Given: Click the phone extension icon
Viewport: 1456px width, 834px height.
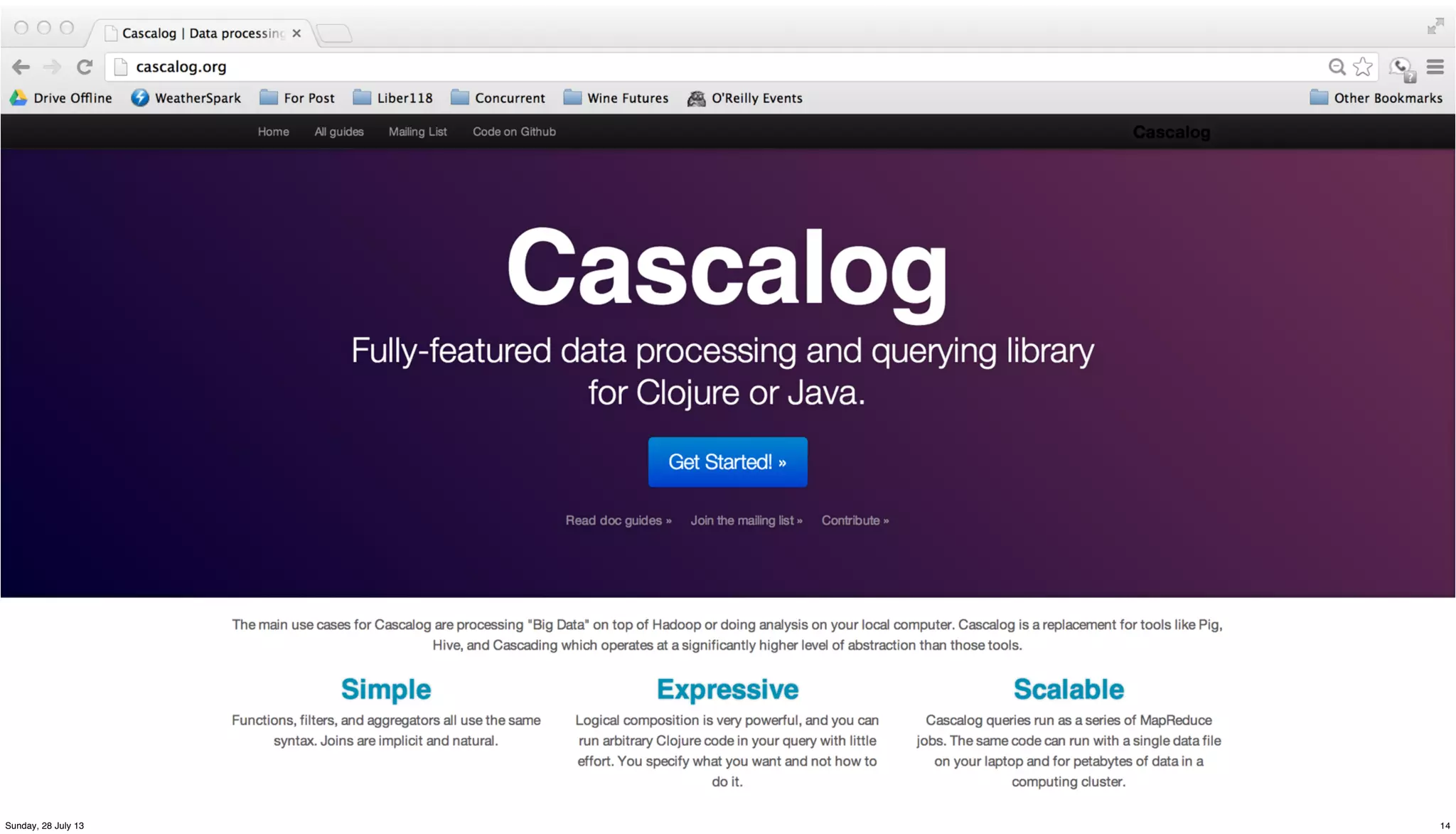Looking at the screenshot, I should pyautogui.click(x=1401, y=68).
